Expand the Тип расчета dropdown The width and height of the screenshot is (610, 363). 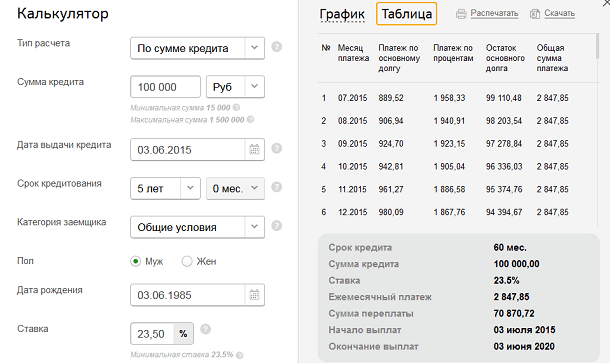point(254,48)
